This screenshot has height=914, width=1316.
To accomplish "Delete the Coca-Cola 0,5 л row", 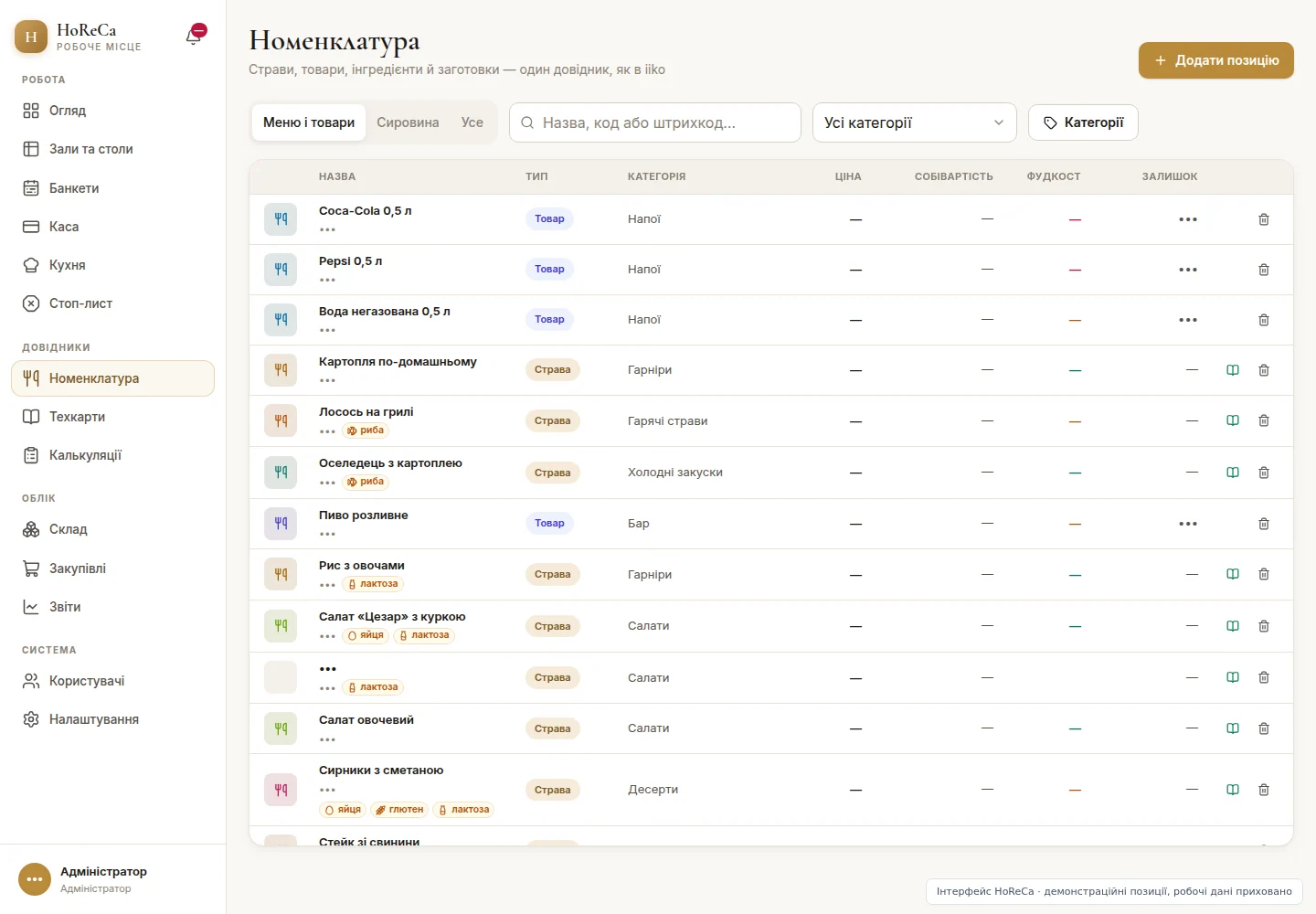I will (x=1264, y=219).
